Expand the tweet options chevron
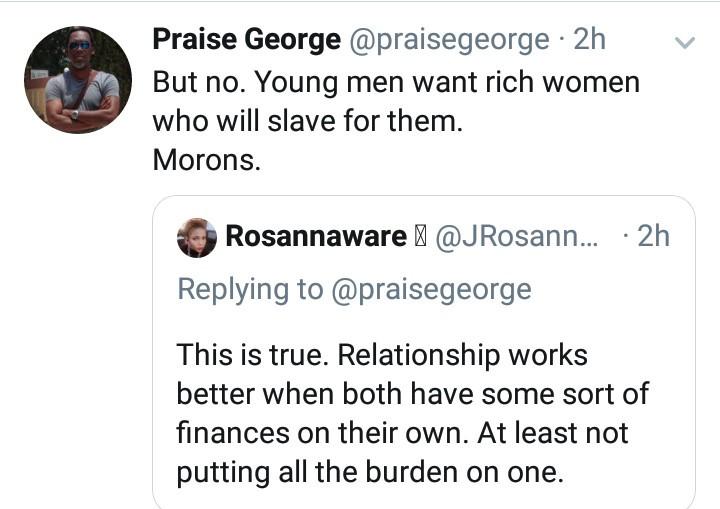 685,42
